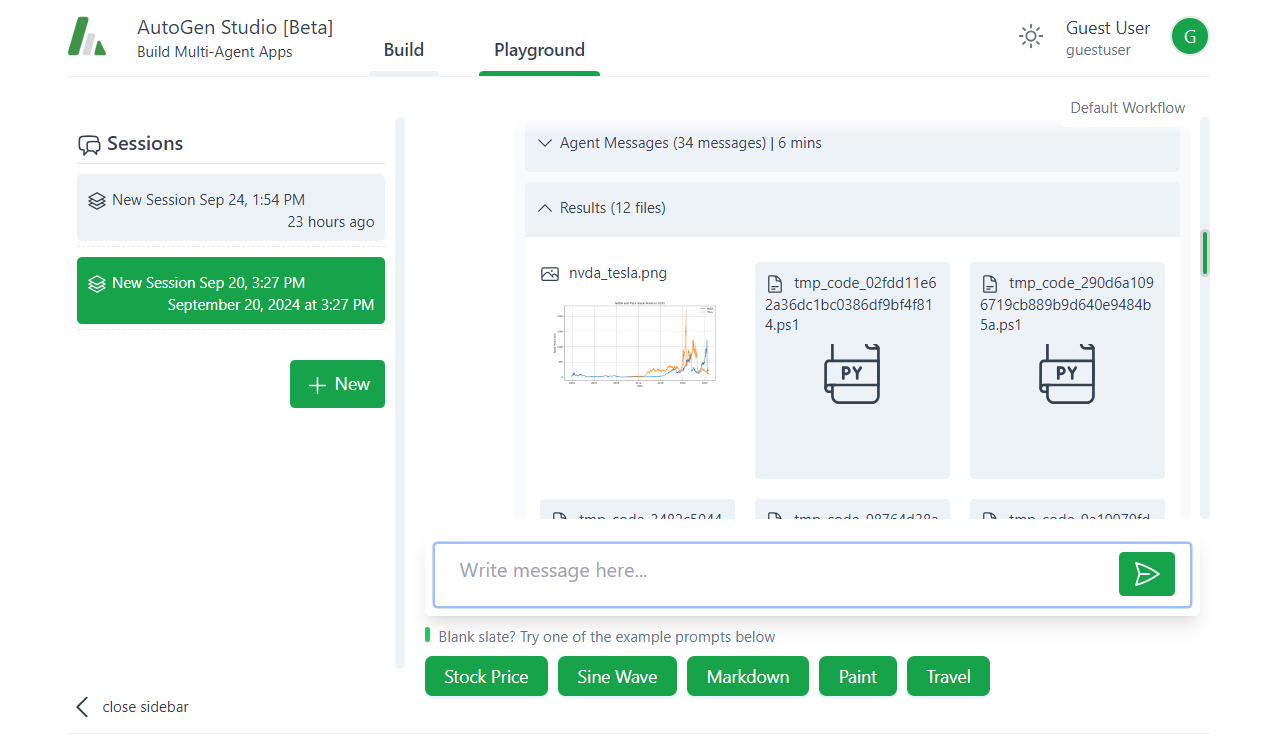Image resolution: width=1282 pixels, height=736 pixels.
Task: Click the tmp_code_02fdd11e6 file name text
Action: coord(852,304)
